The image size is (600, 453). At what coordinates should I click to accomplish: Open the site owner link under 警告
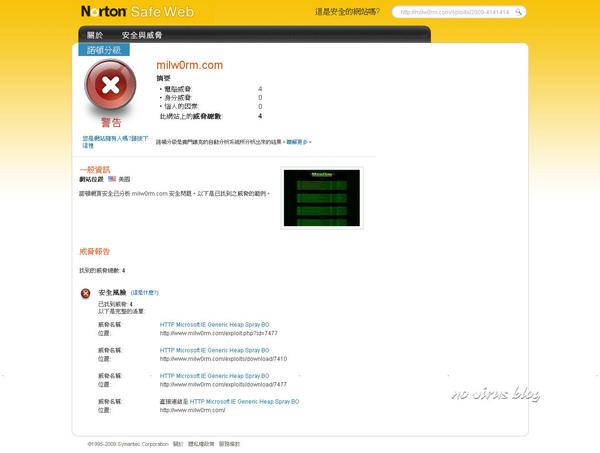point(115,142)
